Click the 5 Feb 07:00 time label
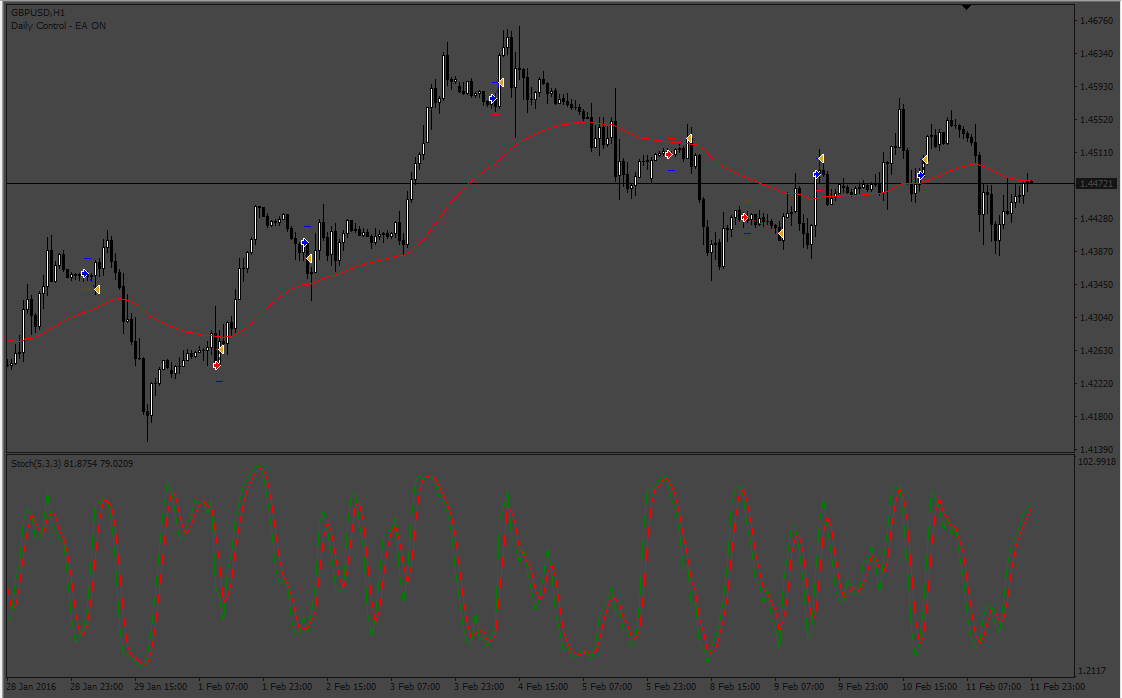The width and height of the screenshot is (1122, 698). [607, 687]
